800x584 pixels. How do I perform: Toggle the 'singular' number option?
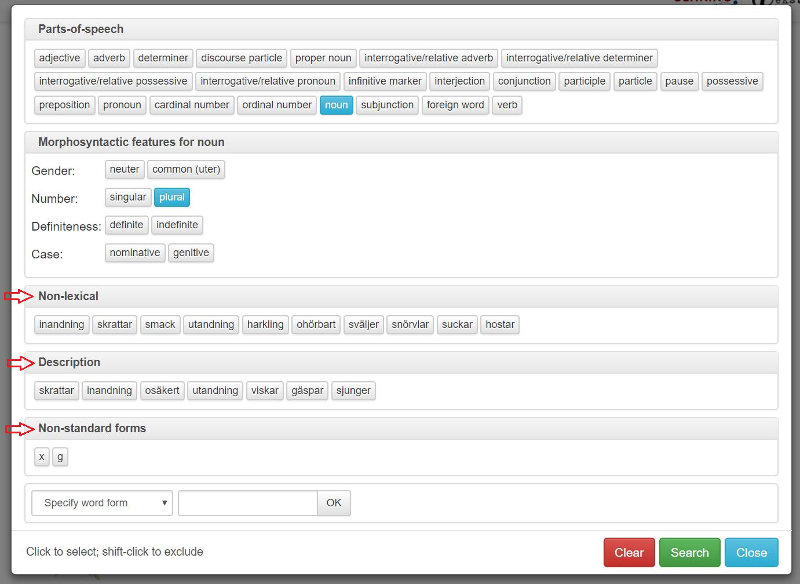point(128,198)
